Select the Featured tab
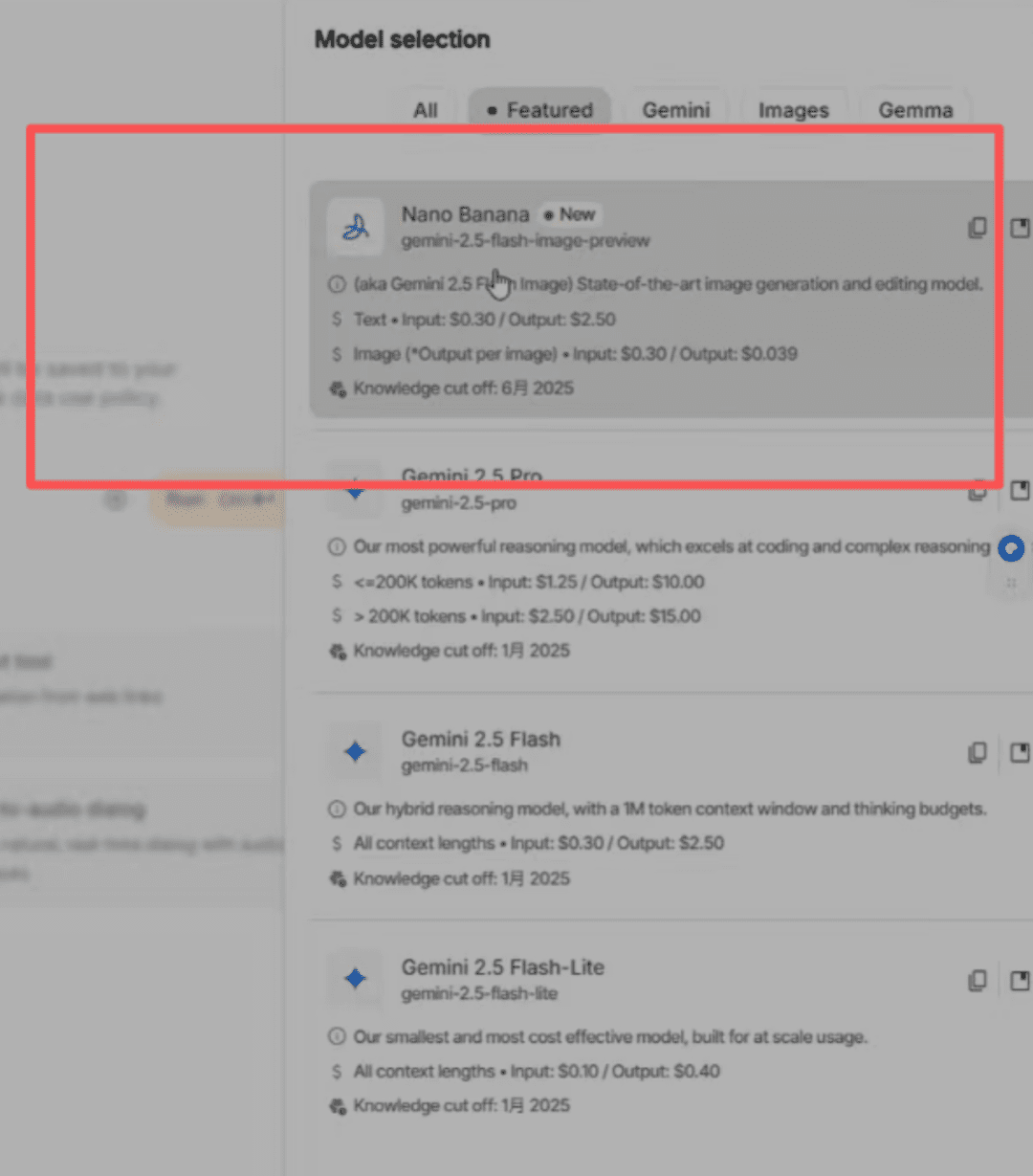The image size is (1033, 1176). [x=539, y=110]
